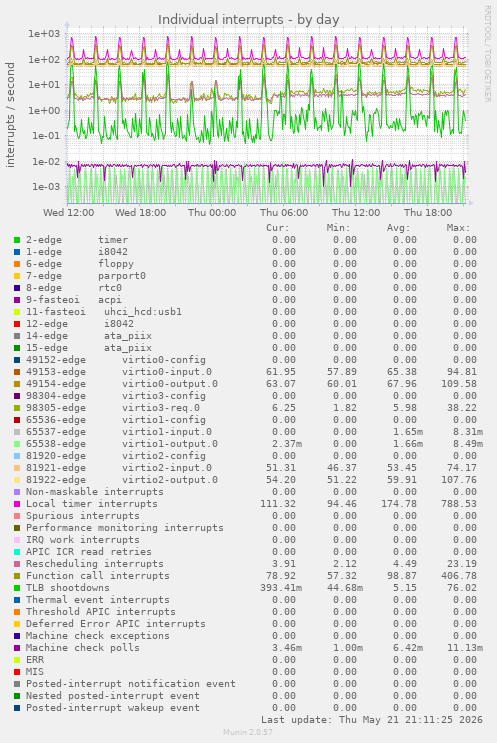Click the magenta Local timer interrupts swatch
Viewport: 497px width, 743px height.
coord(17,504)
